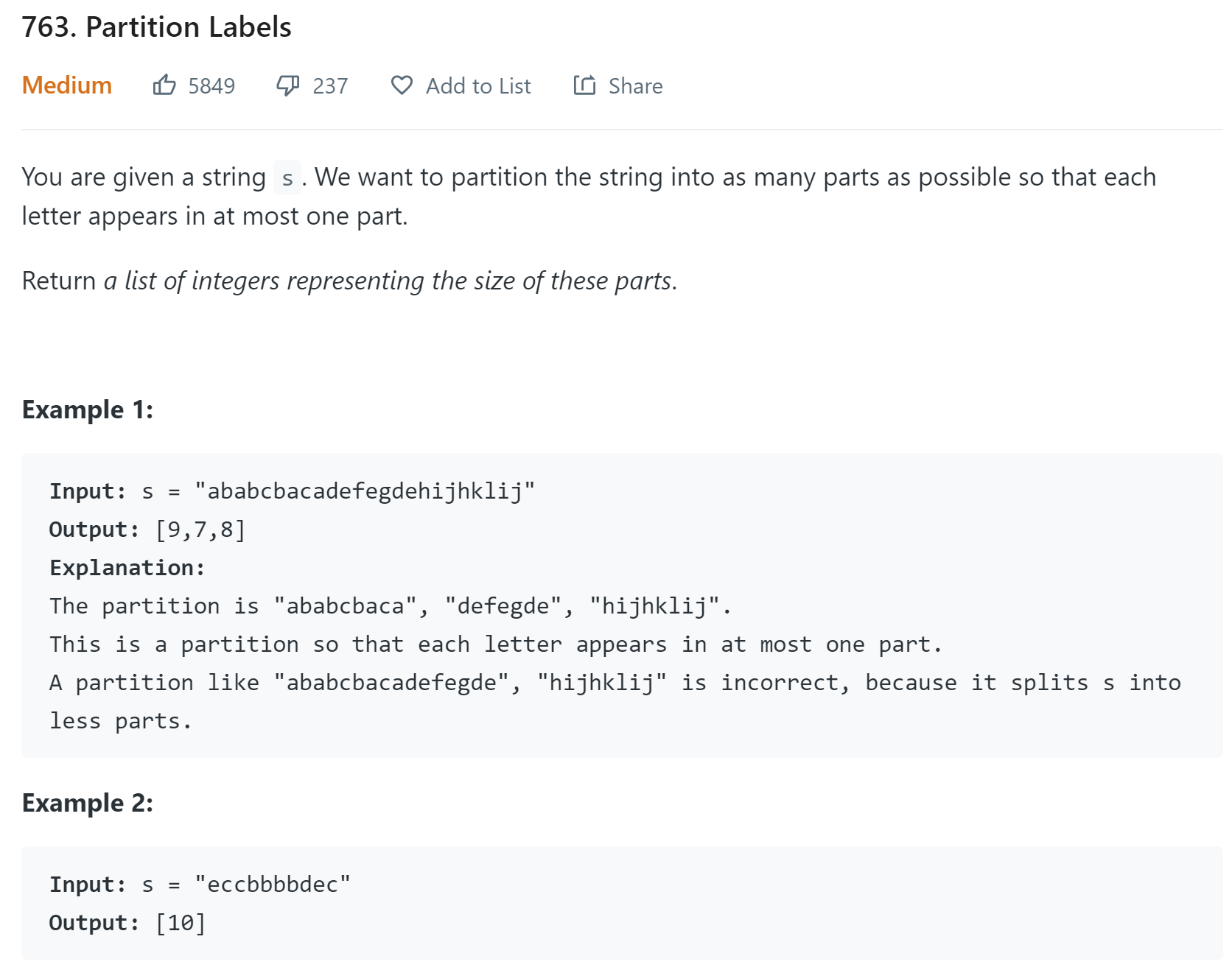Screen dimensions: 1232x970
Task: Click the thumbs-up like icon
Action: click(x=164, y=85)
